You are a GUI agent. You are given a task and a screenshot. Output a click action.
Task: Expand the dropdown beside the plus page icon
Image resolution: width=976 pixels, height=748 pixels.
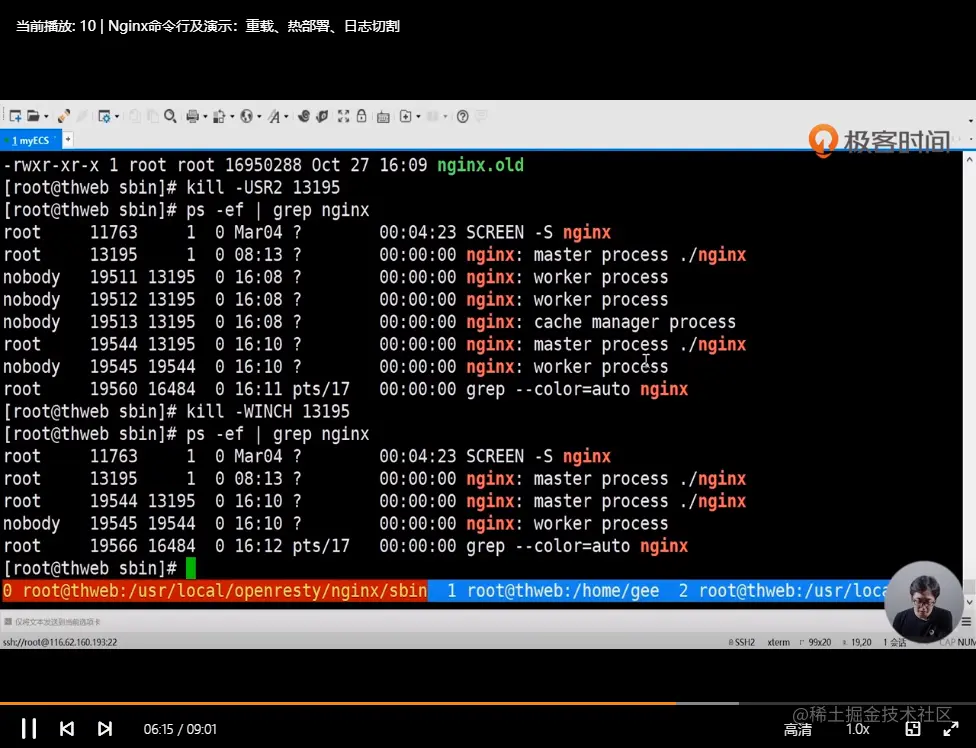tap(418, 116)
